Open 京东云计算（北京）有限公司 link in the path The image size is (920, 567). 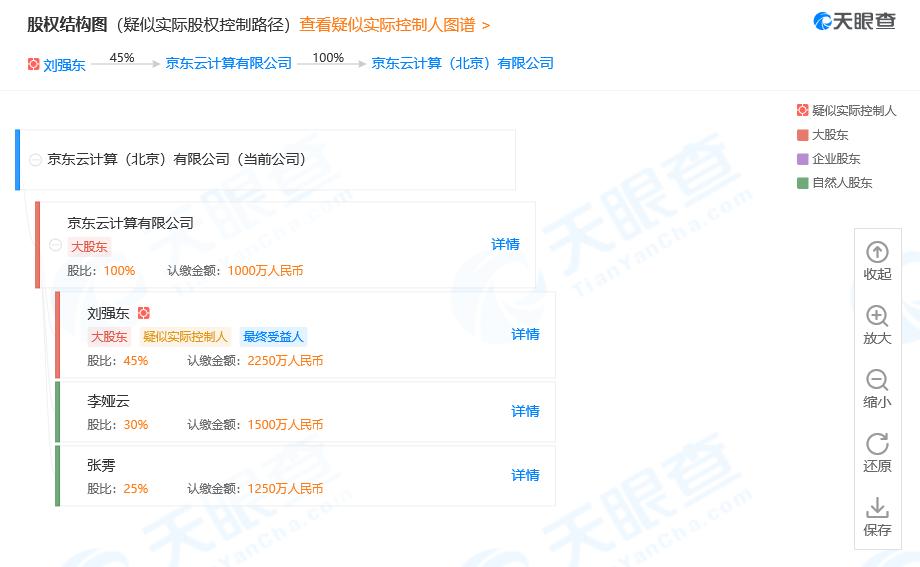462,63
